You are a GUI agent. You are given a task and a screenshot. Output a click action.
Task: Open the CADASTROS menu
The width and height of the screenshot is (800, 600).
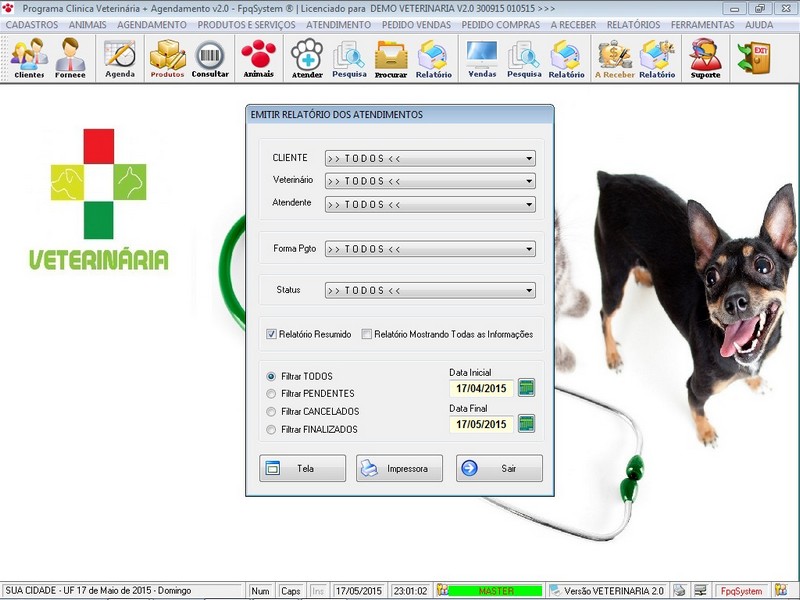32,24
